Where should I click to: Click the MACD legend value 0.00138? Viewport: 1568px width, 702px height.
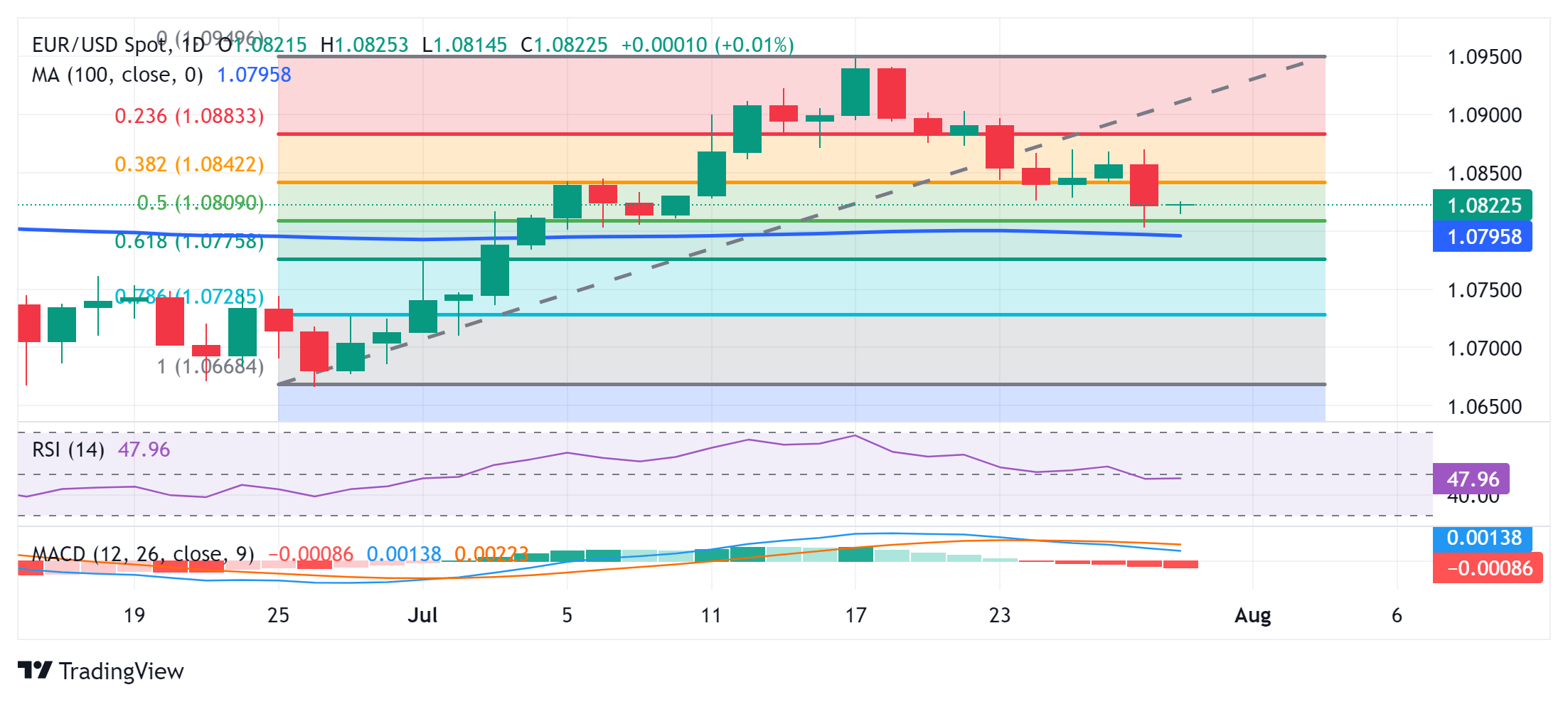tap(404, 554)
